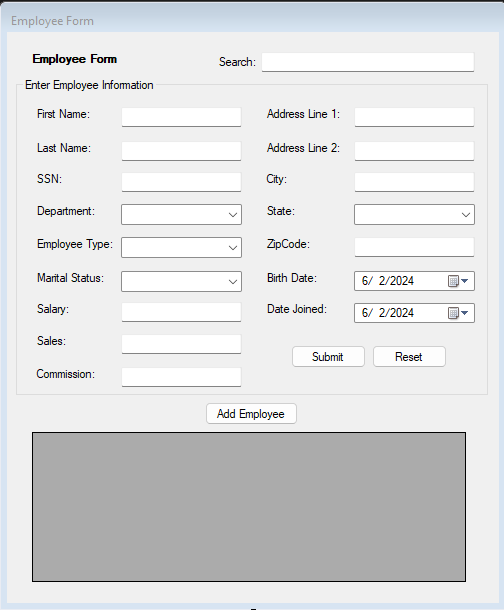
Task: Click the City: label
Action: coord(276,179)
